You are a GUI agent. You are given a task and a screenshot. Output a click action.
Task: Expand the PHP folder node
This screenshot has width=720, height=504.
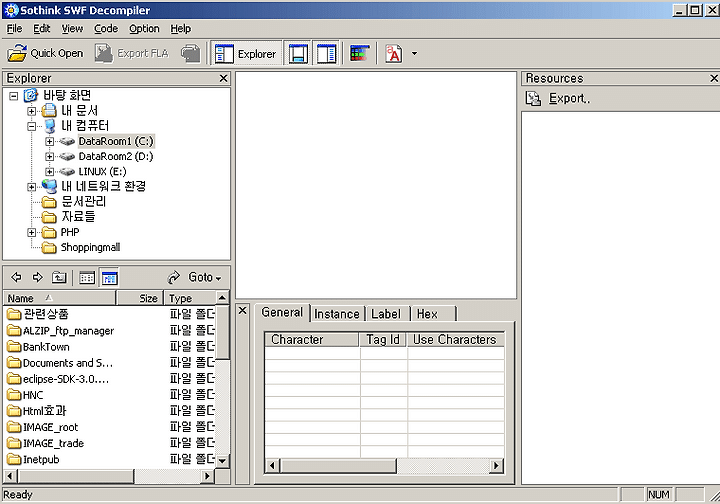tap(31, 232)
